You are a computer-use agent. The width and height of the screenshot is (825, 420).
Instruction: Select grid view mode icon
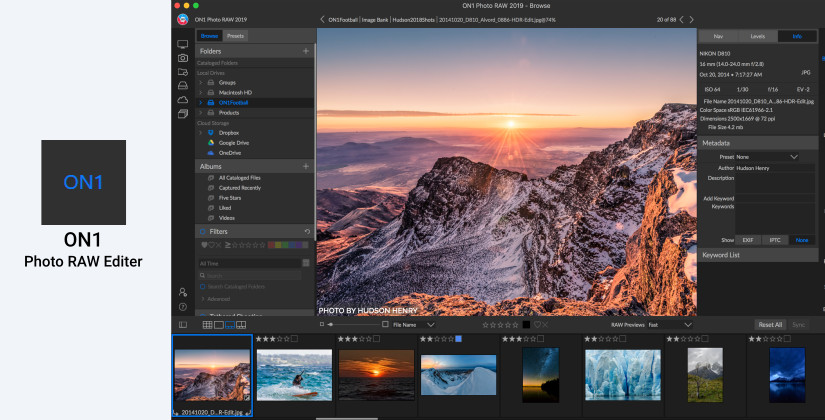tap(207, 325)
